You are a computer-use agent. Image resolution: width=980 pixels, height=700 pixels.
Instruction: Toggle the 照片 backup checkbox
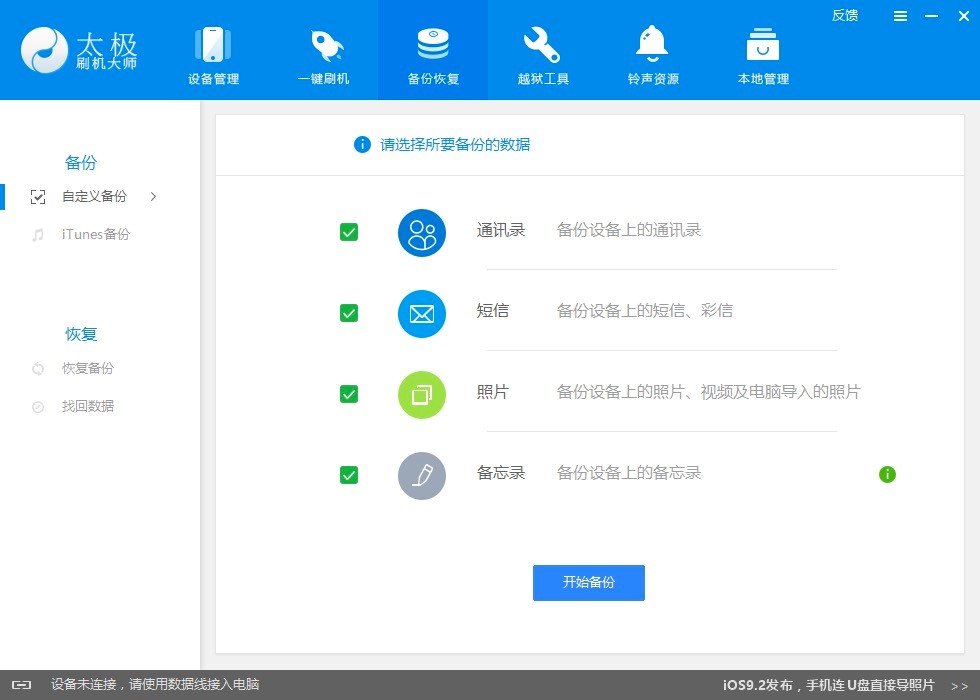[349, 394]
